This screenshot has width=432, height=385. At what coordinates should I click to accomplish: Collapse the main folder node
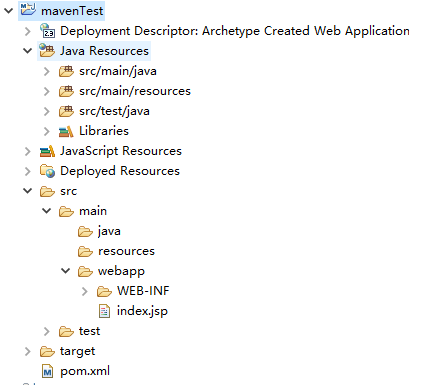[x=47, y=211]
